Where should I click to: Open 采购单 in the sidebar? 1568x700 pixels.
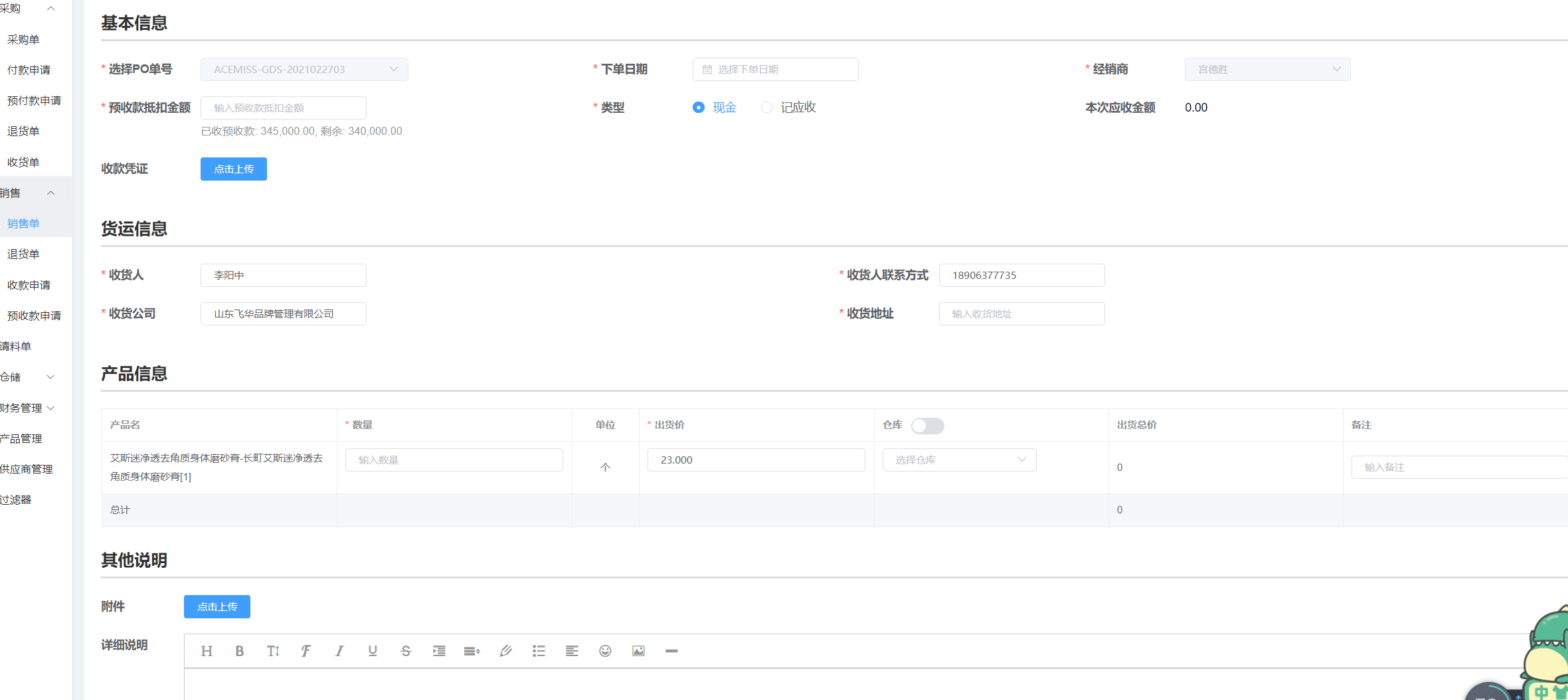23,40
